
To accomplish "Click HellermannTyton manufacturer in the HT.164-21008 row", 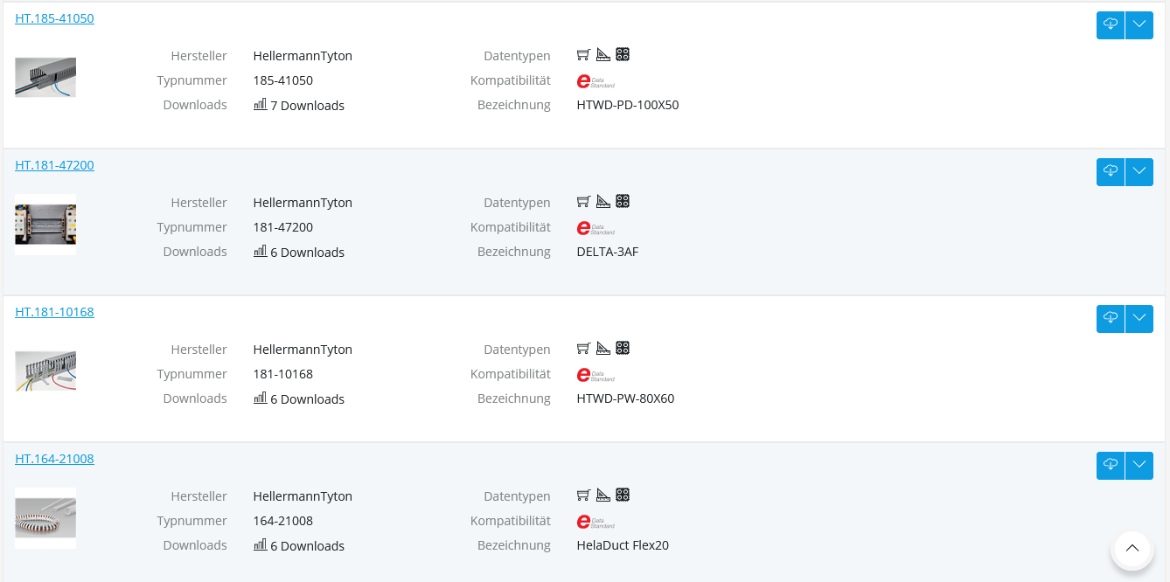I will pyautogui.click(x=302, y=497).
